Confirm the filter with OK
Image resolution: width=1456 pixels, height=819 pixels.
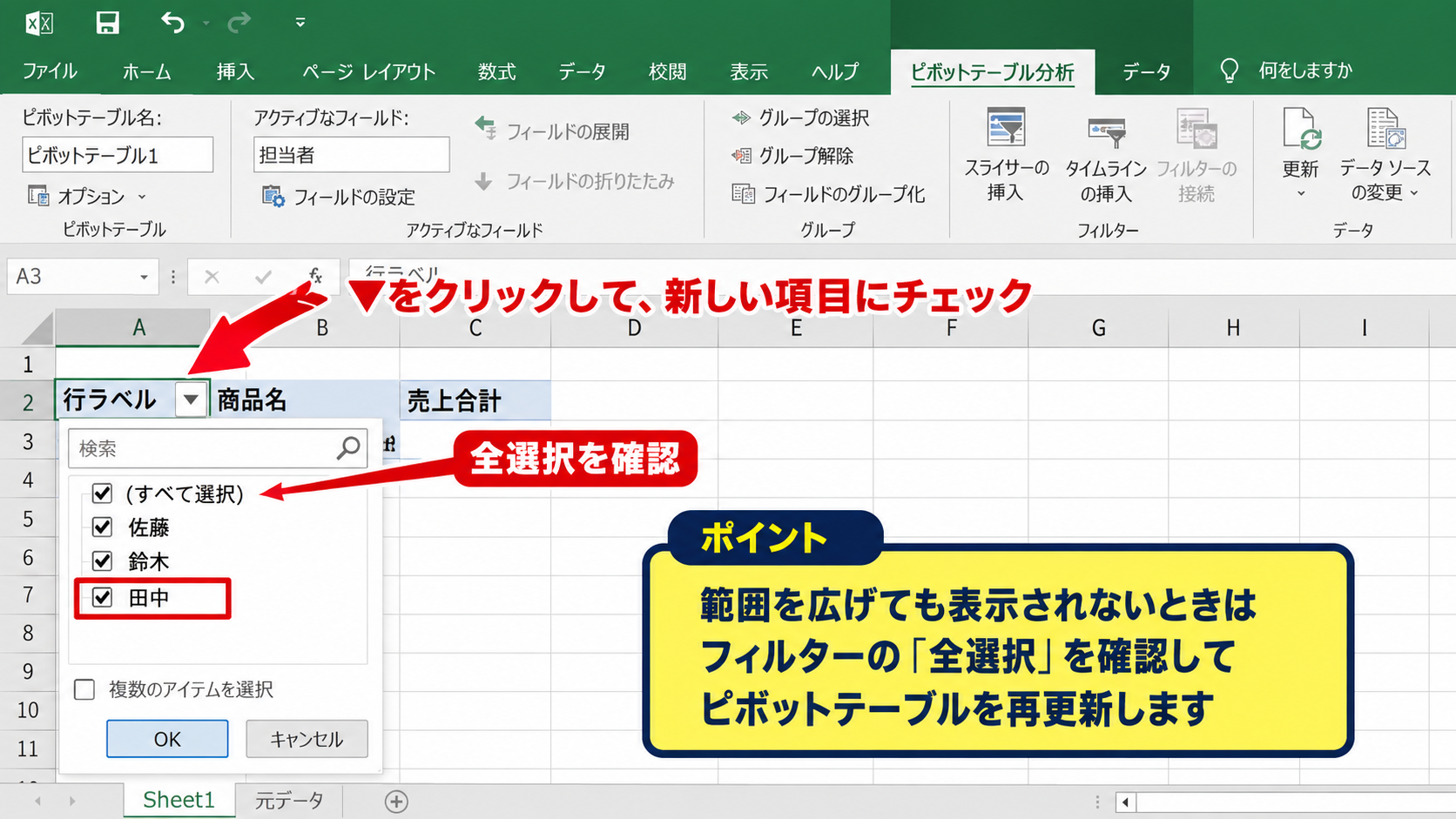coord(167,739)
